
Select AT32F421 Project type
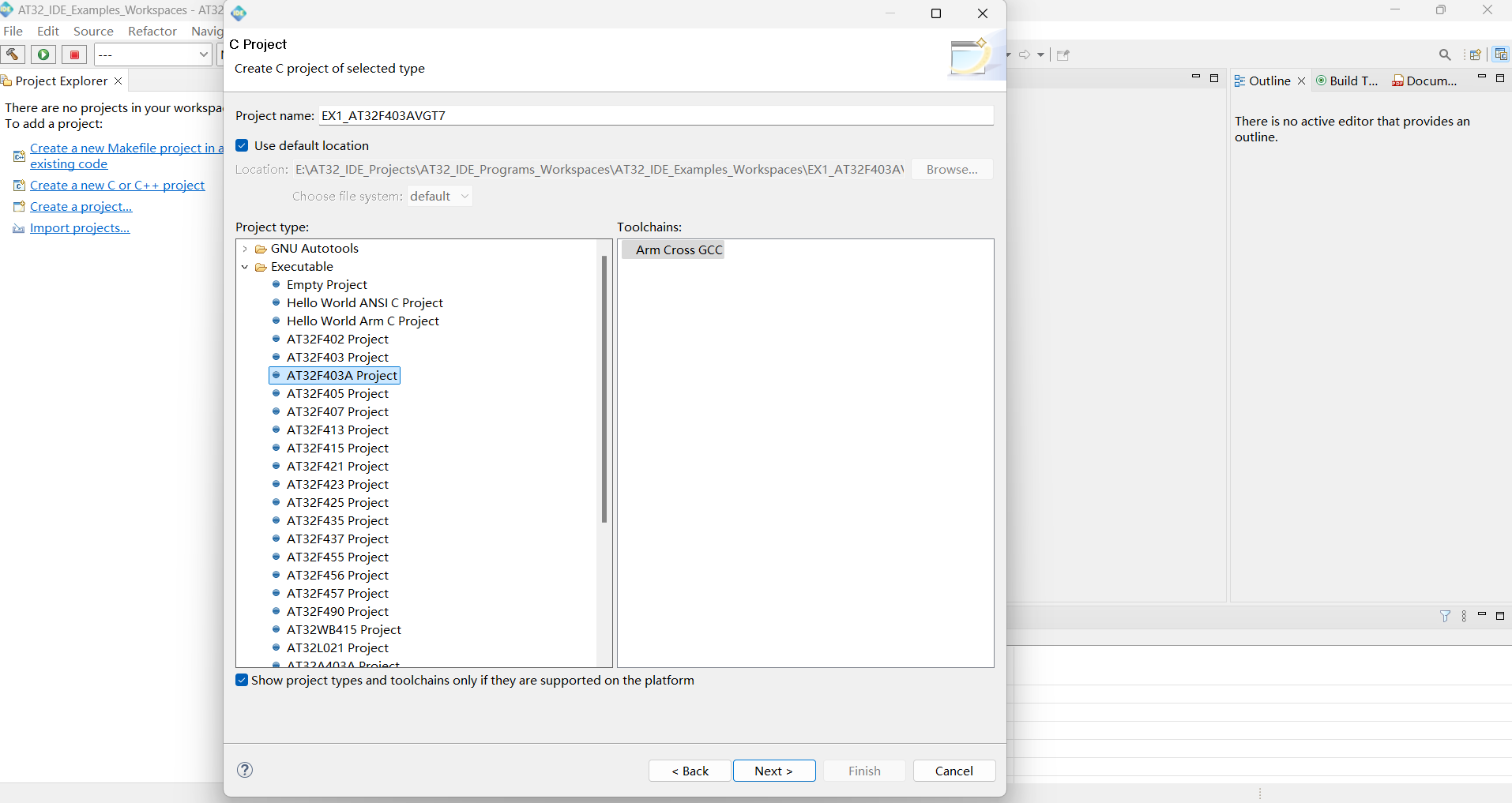(337, 466)
